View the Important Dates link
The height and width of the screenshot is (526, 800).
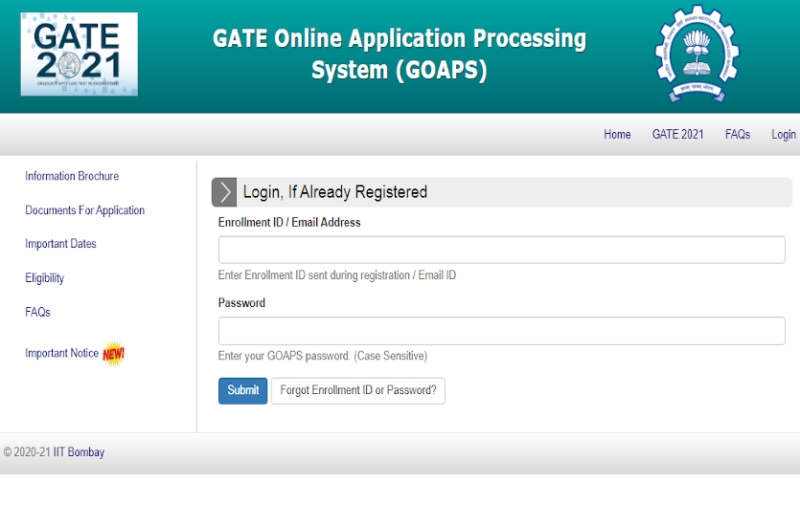coord(61,244)
